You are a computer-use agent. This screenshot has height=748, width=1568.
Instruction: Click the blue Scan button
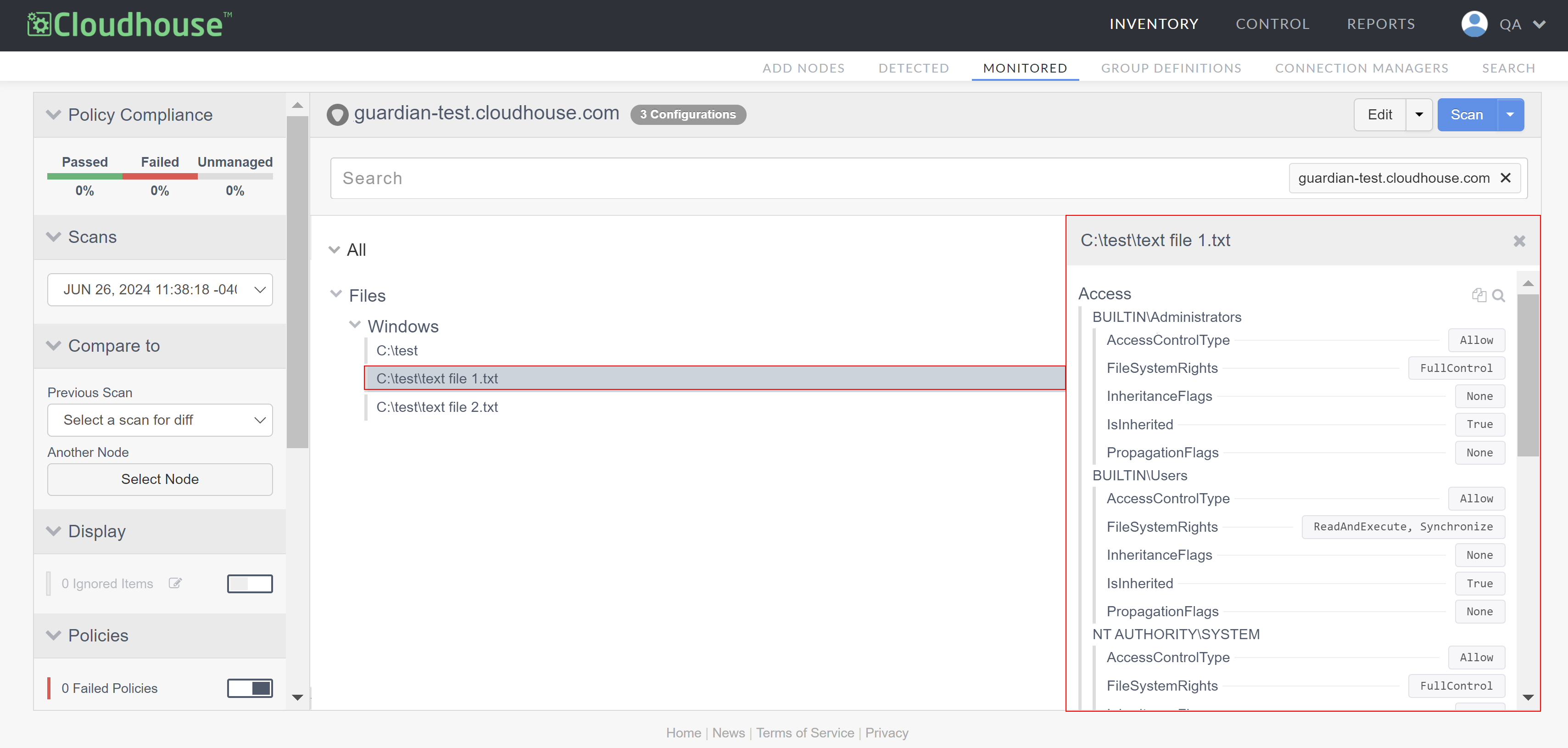coord(1467,114)
